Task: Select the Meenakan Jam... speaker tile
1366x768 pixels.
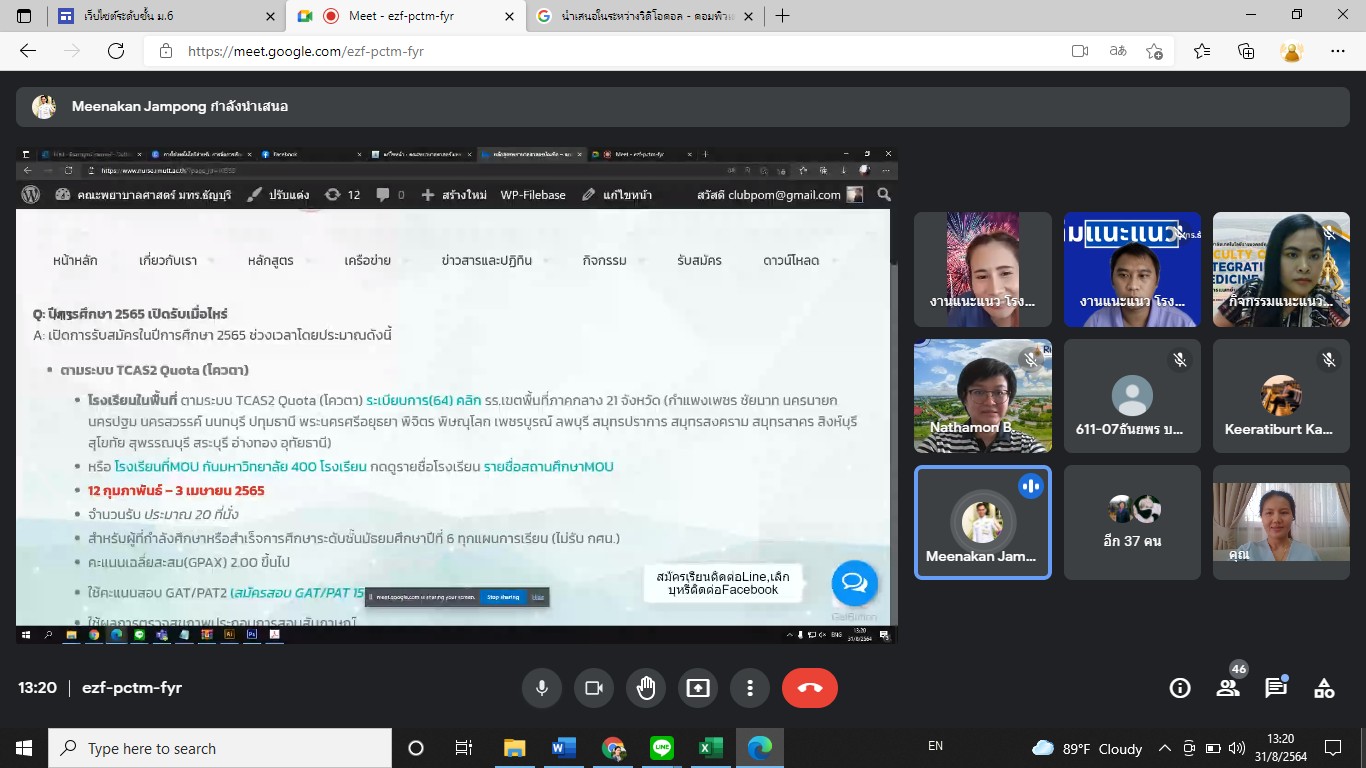Action: coord(983,523)
